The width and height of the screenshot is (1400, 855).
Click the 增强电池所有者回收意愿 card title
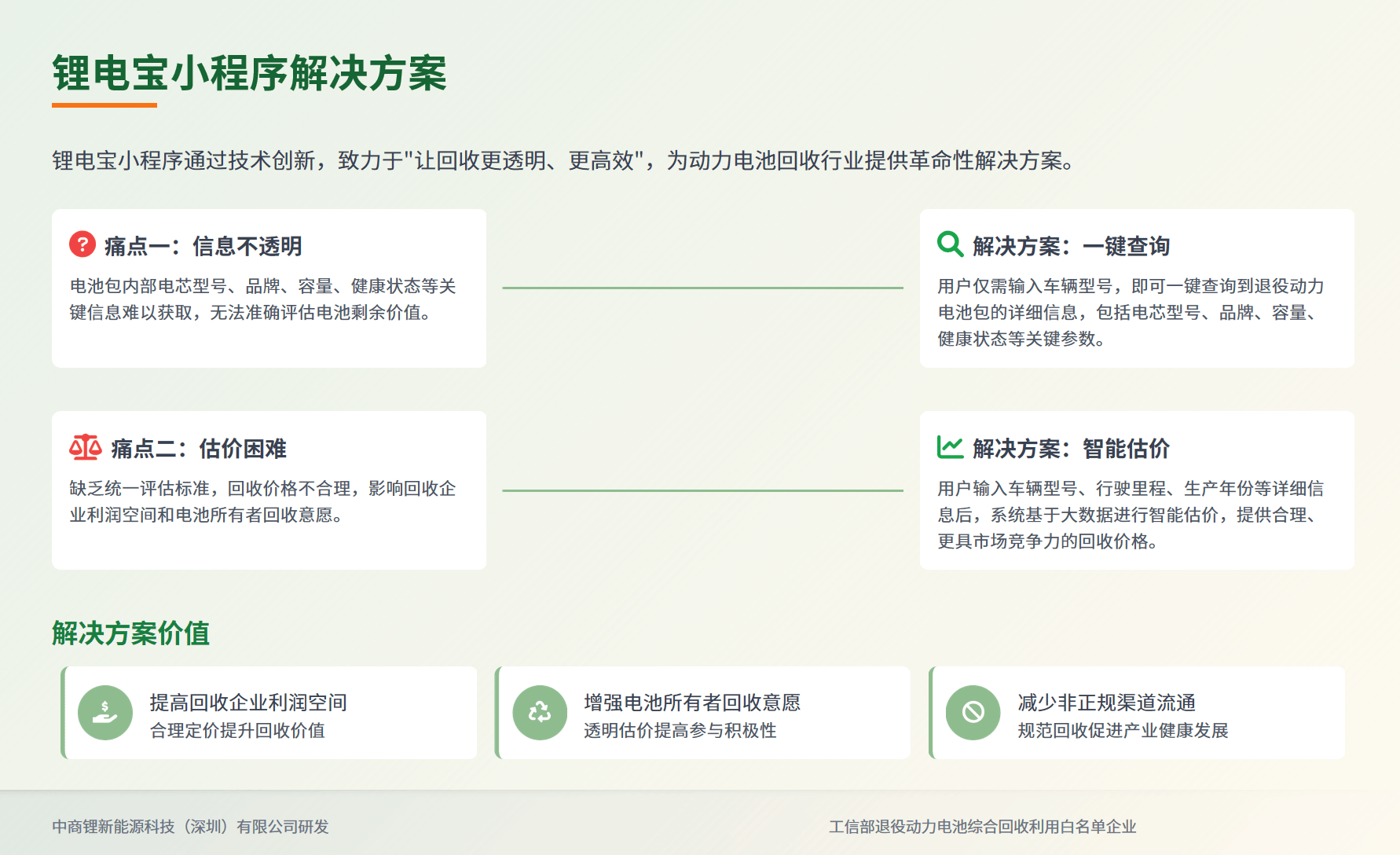(x=692, y=703)
